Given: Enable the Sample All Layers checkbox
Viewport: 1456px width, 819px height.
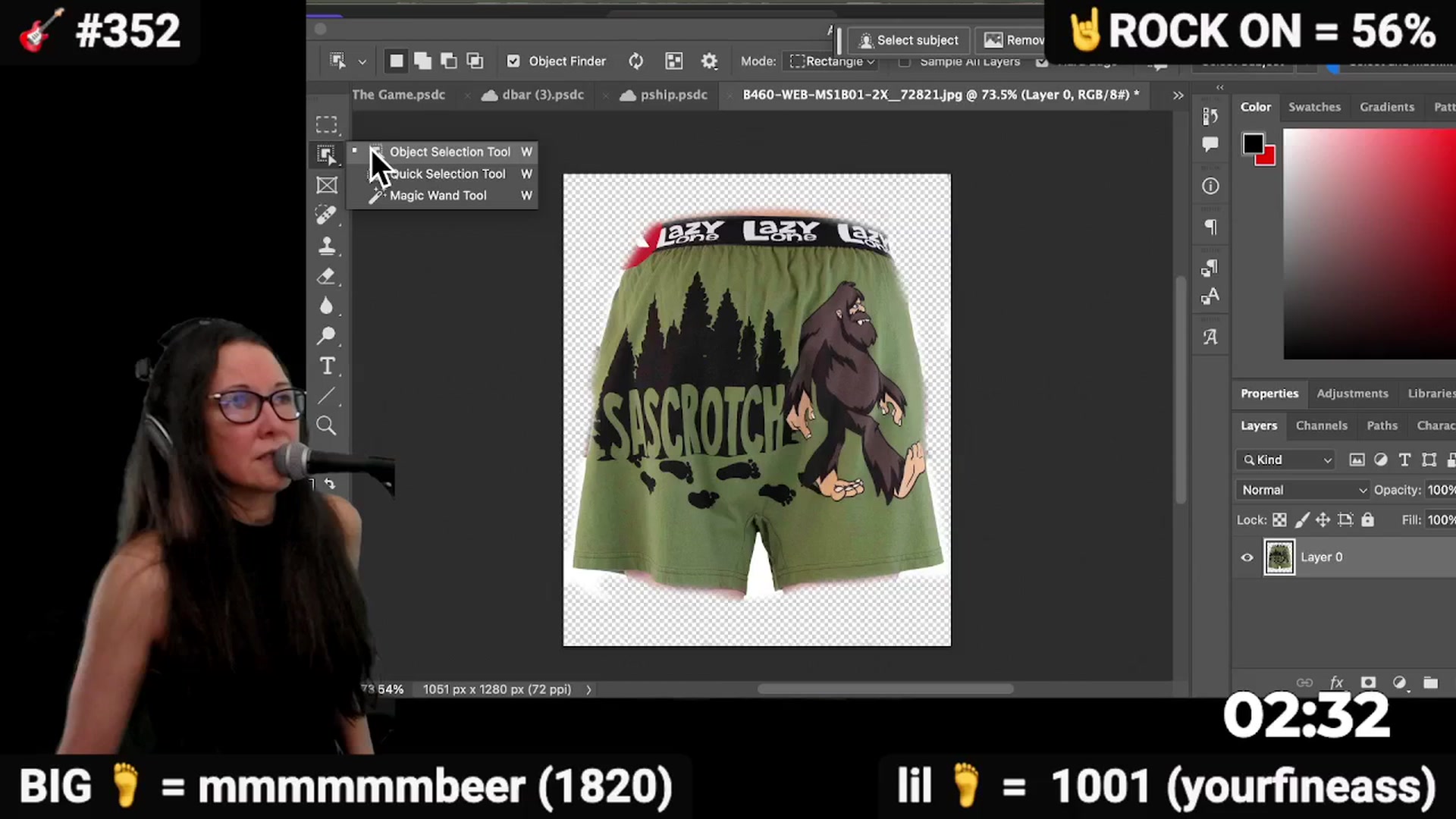Looking at the screenshot, I should tap(904, 62).
